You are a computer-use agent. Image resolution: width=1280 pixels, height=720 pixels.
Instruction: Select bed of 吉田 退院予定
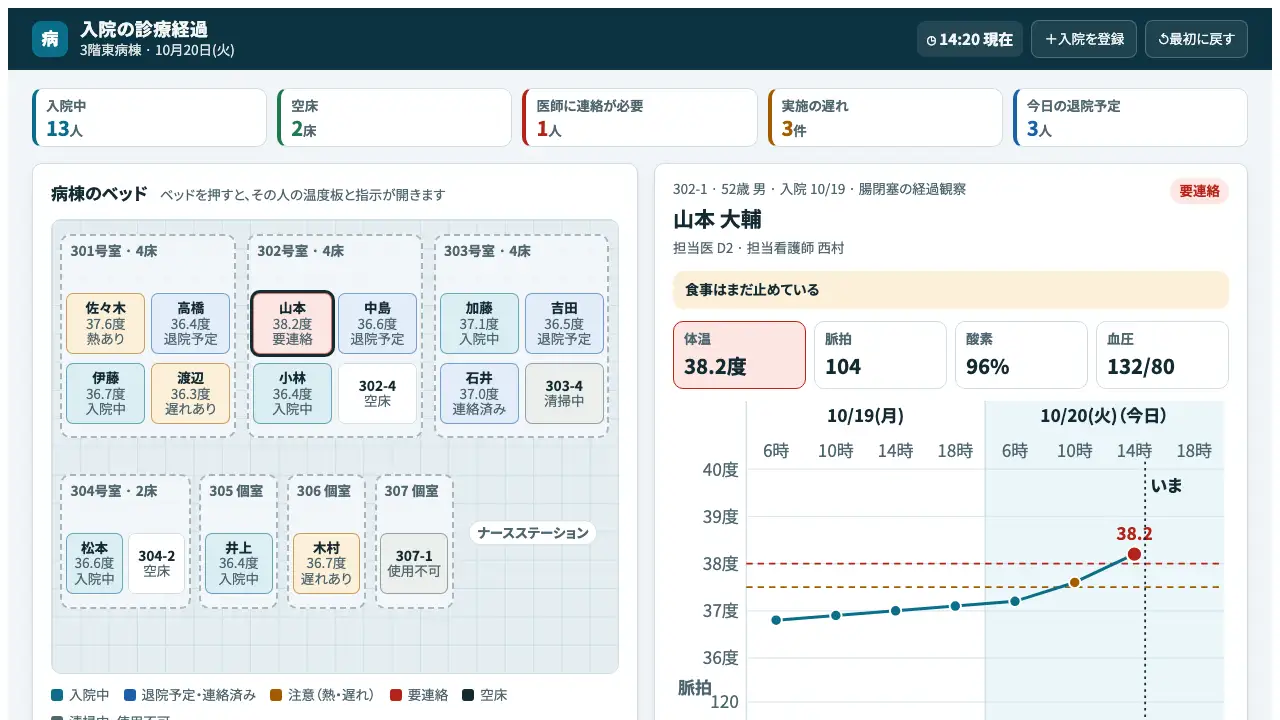564,323
